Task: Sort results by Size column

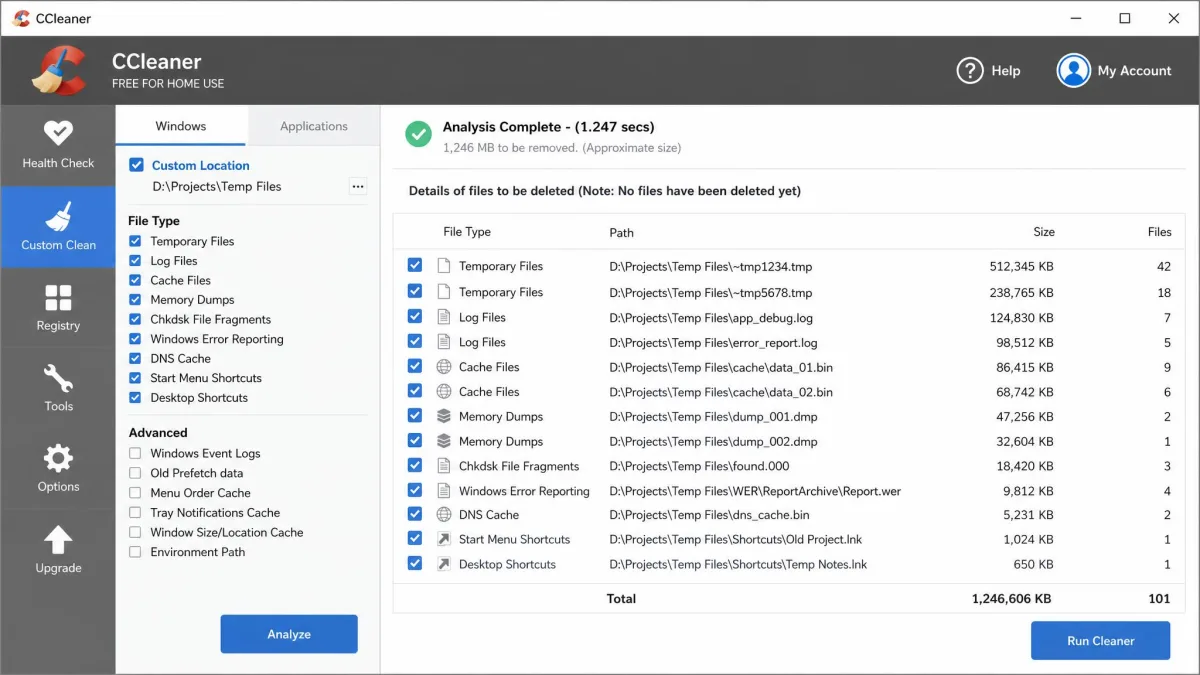Action: point(1044,232)
